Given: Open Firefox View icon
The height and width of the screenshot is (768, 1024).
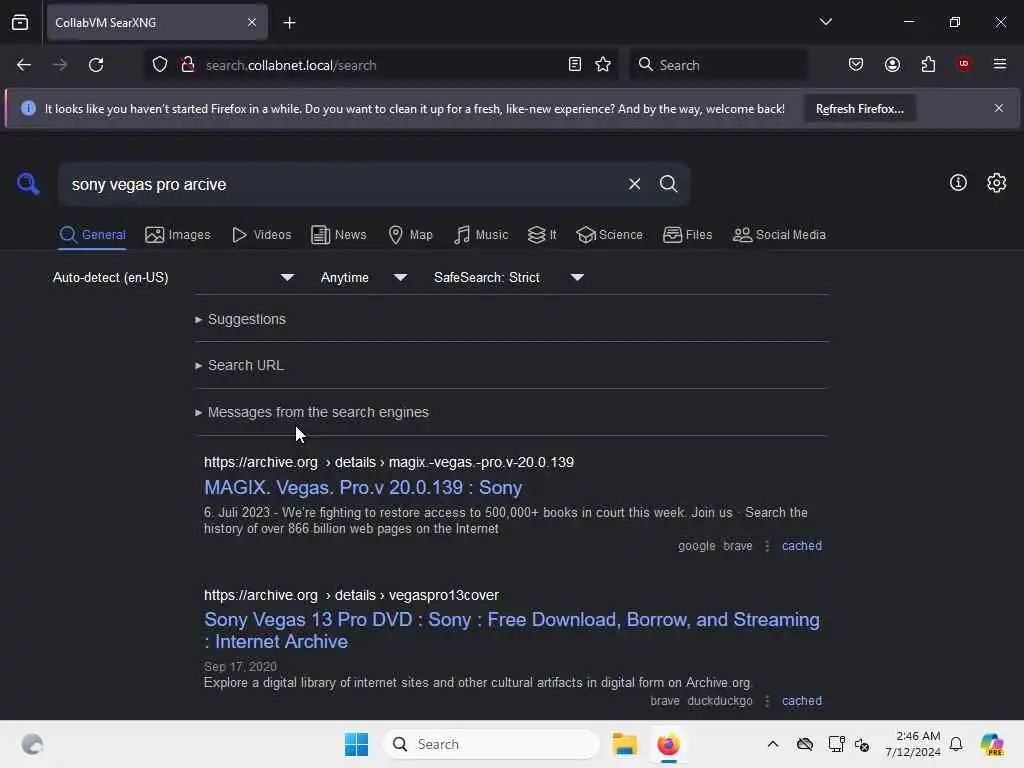Looking at the screenshot, I should click(x=20, y=22).
